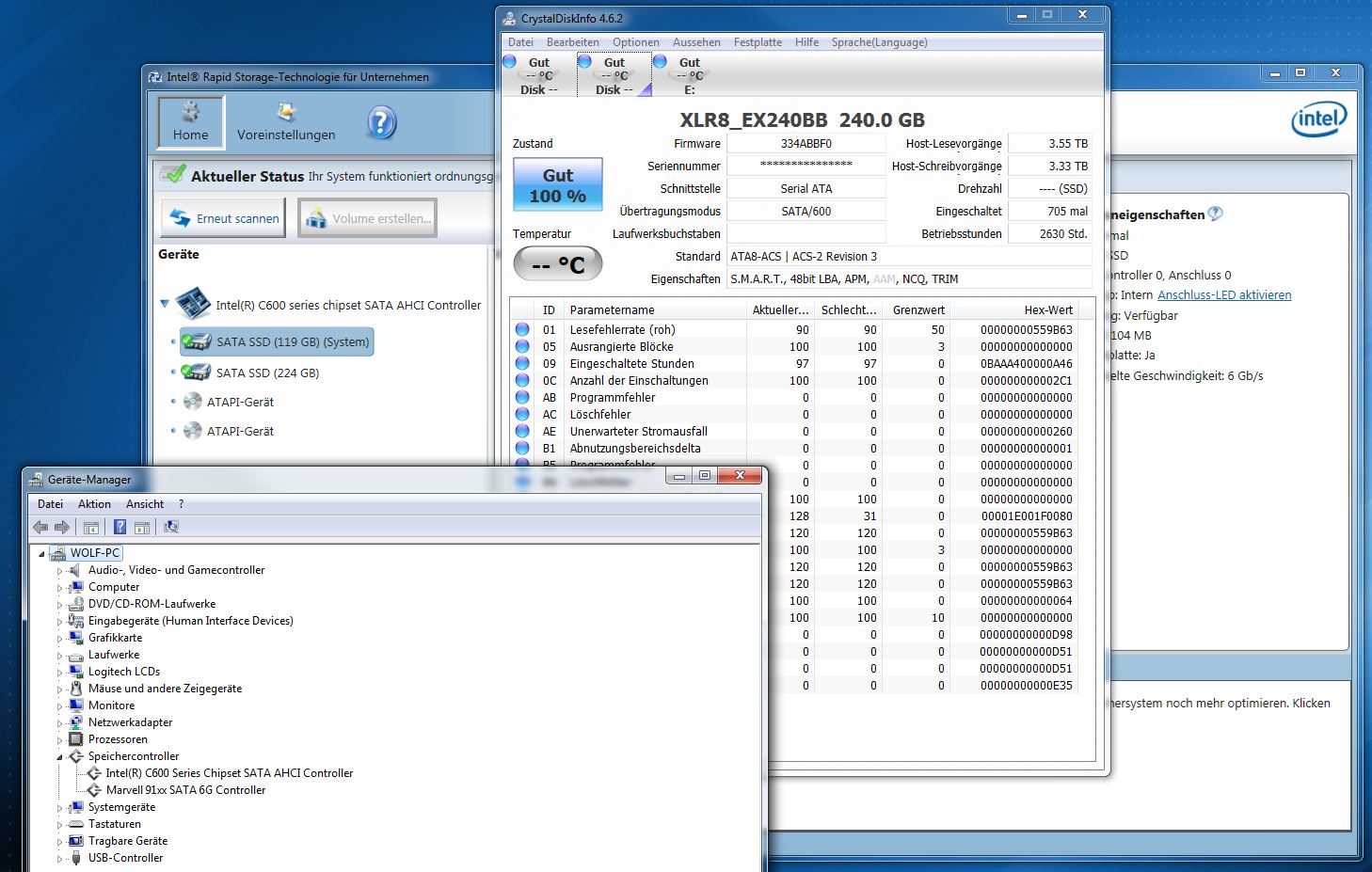Expand the Netzwerkadapter node

coord(59,723)
